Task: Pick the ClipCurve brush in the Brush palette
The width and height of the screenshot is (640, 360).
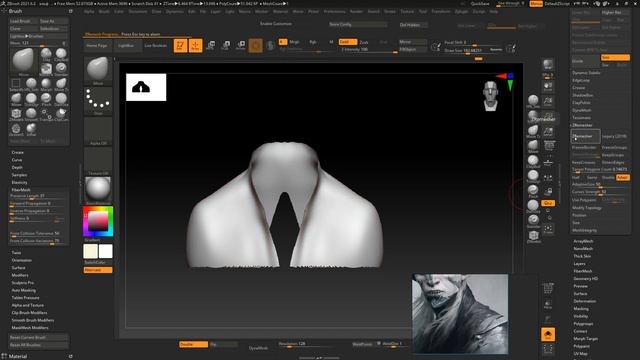Action: pyautogui.click(x=61, y=114)
